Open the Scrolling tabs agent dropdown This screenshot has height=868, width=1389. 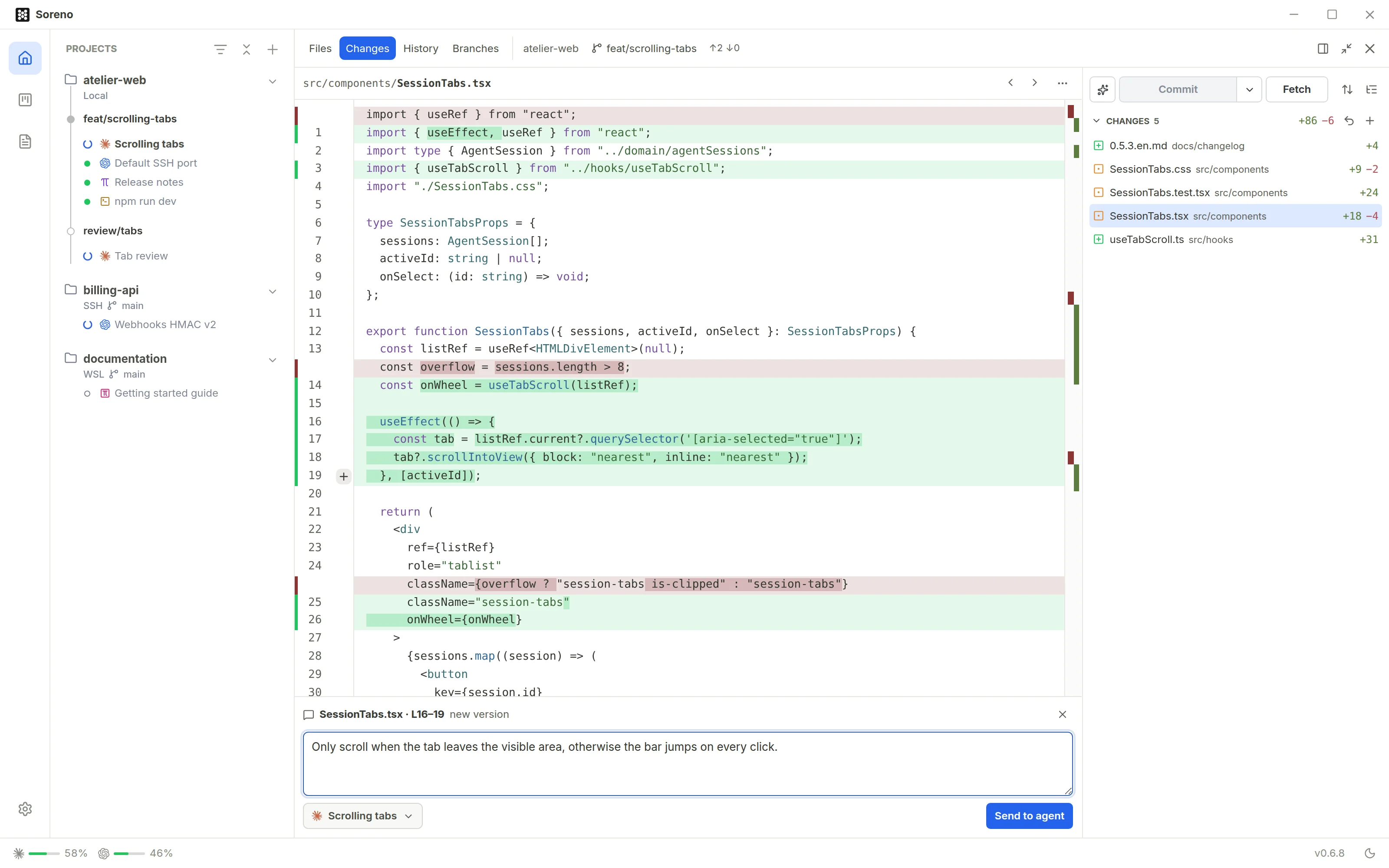(363, 816)
